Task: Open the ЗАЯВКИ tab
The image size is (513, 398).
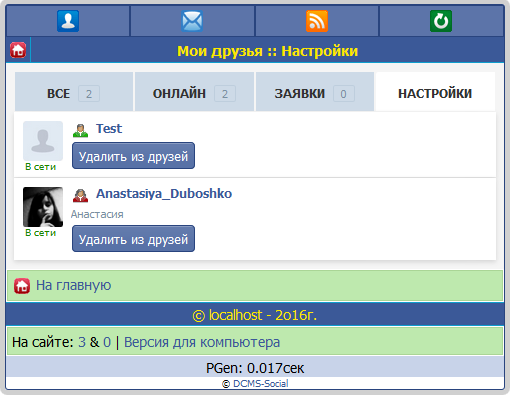Action: [x=315, y=92]
